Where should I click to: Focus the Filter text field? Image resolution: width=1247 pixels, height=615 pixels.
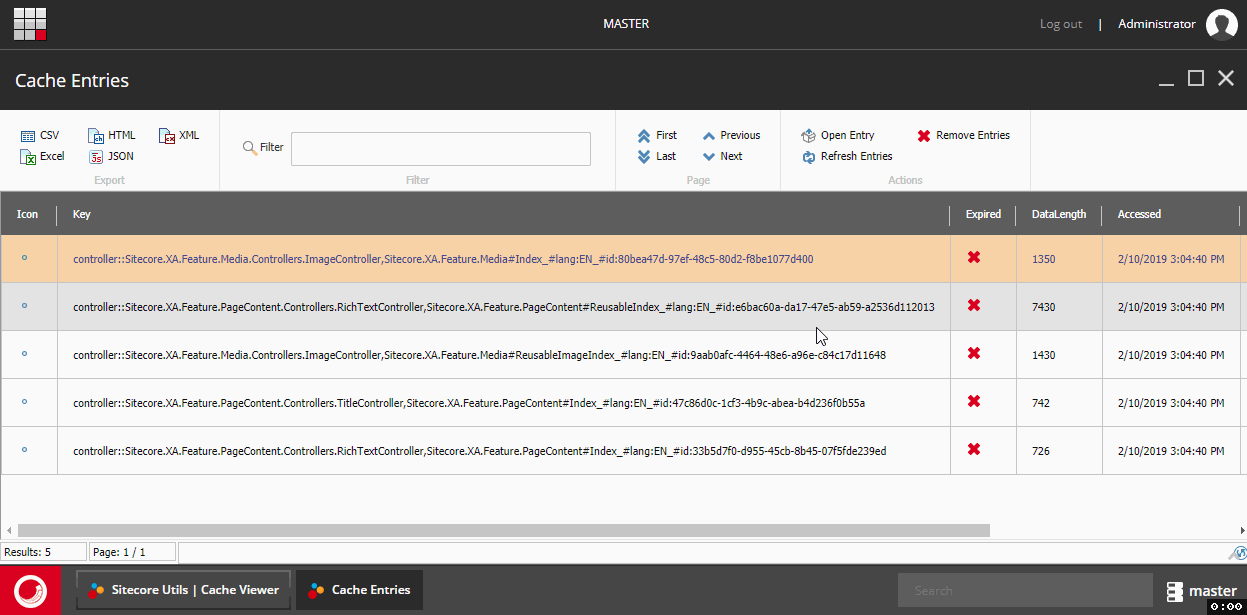tap(441, 149)
